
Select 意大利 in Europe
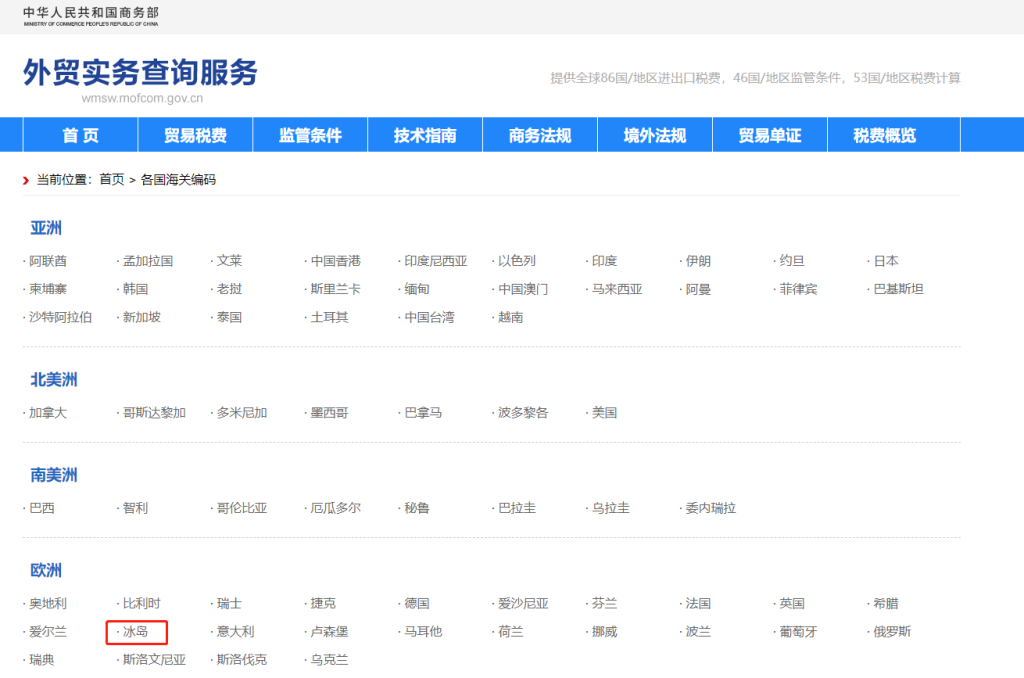coord(235,632)
